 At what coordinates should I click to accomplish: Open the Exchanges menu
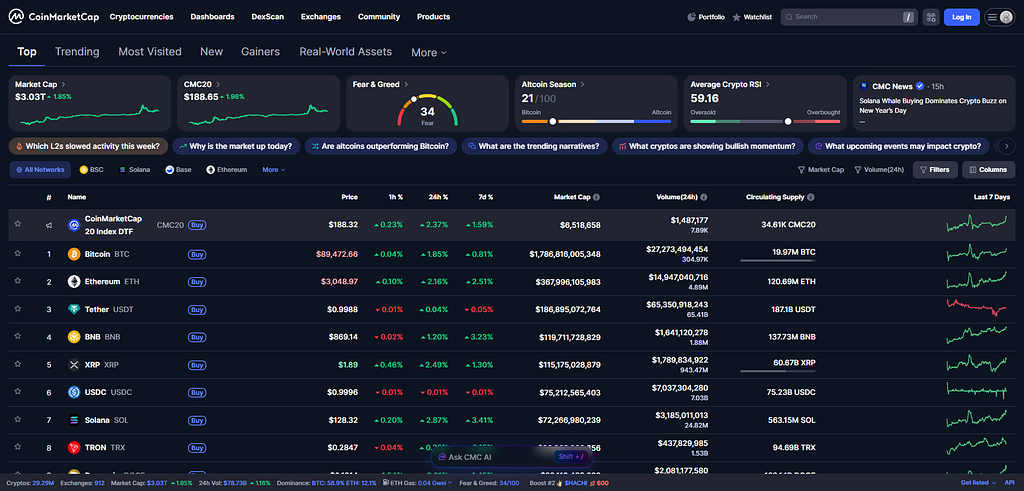tap(321, 17)
